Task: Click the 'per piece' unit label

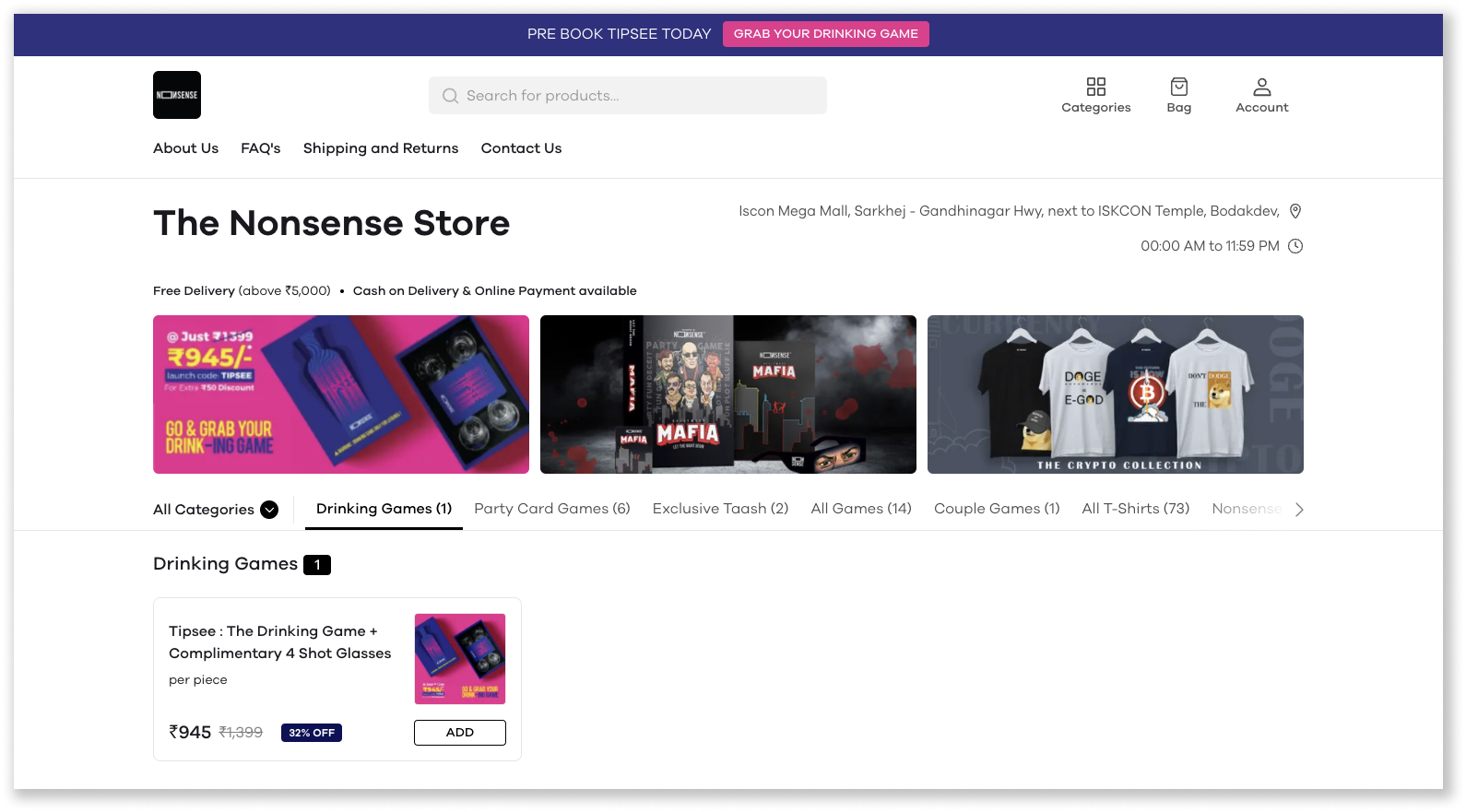Action: click(198, 680)
